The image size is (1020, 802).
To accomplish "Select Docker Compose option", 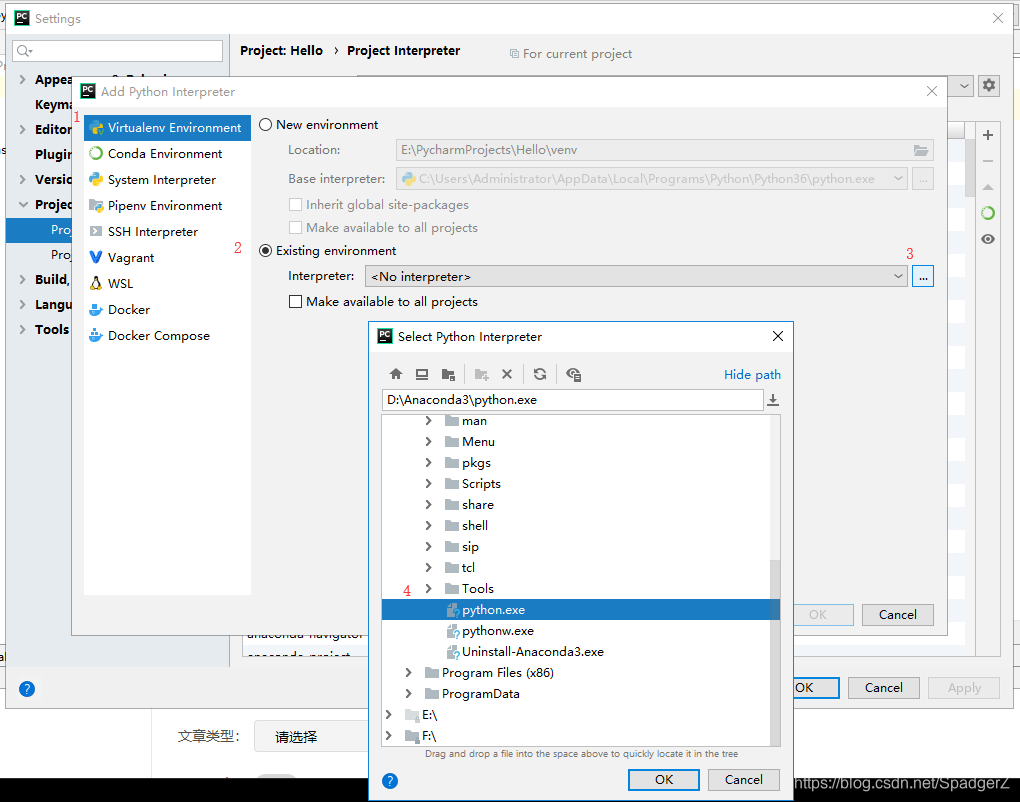I will [x=167, y=336].
